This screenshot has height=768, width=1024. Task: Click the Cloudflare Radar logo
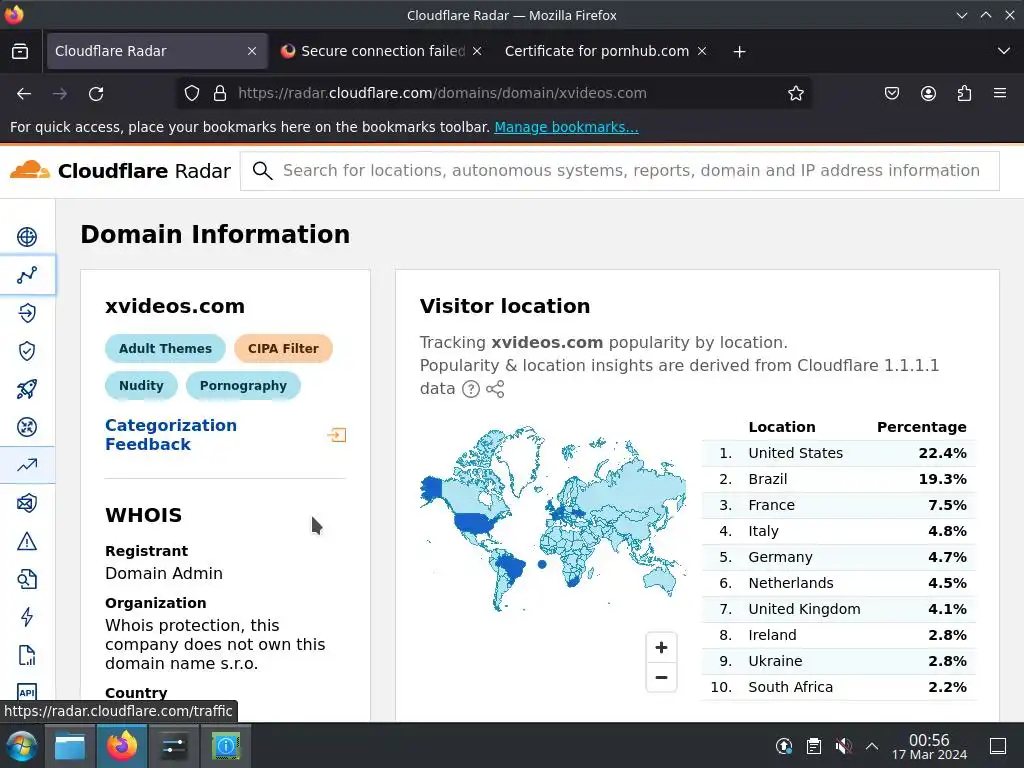(x=120, y=170)
